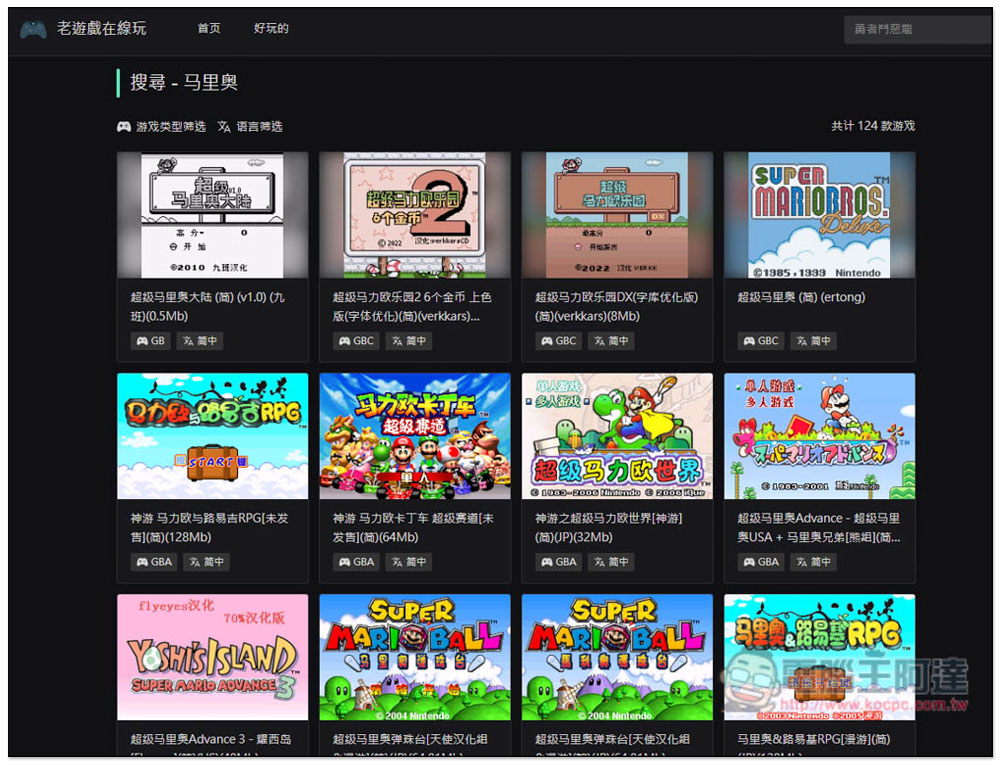This screenshot has width=1000, height=765.
Task: Click 简中 tag under 超级马里奥 (ertong)
Action: (813, 341)
